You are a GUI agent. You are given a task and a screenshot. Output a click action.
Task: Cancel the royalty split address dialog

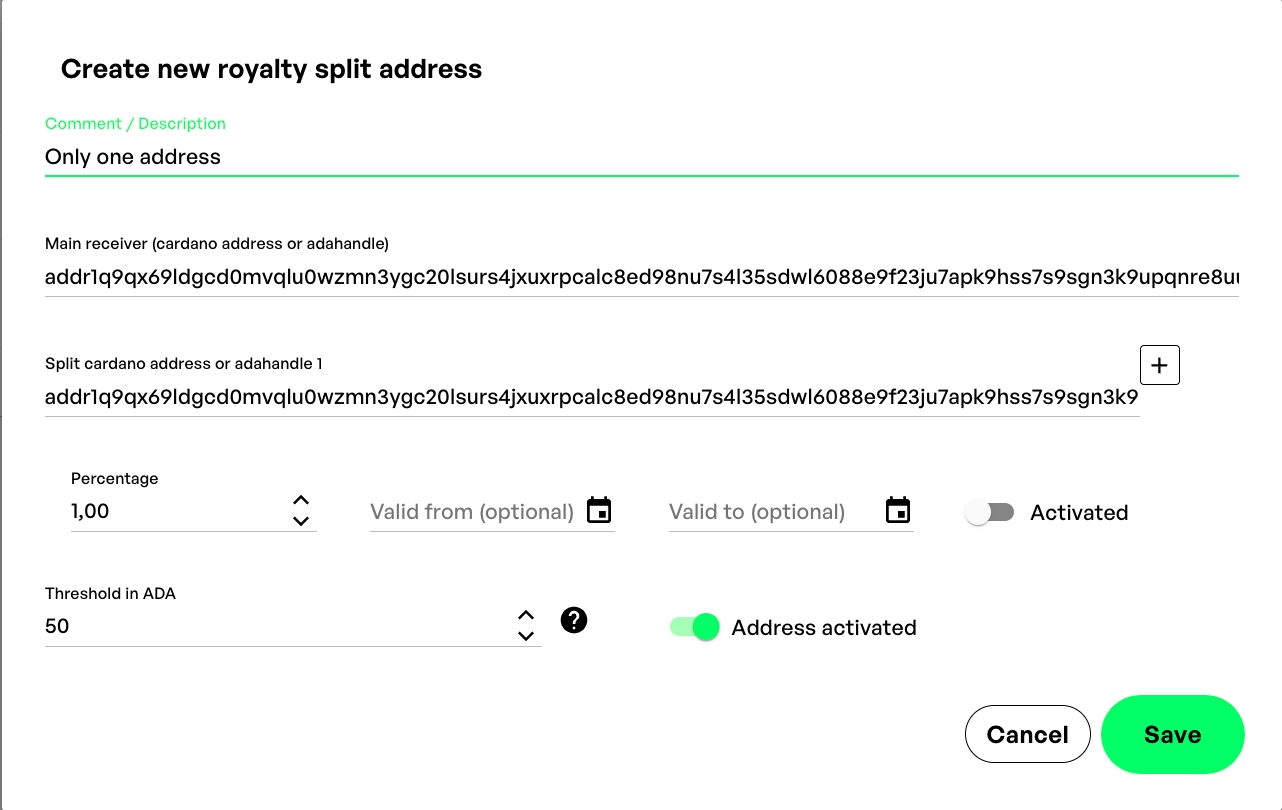1027,734
